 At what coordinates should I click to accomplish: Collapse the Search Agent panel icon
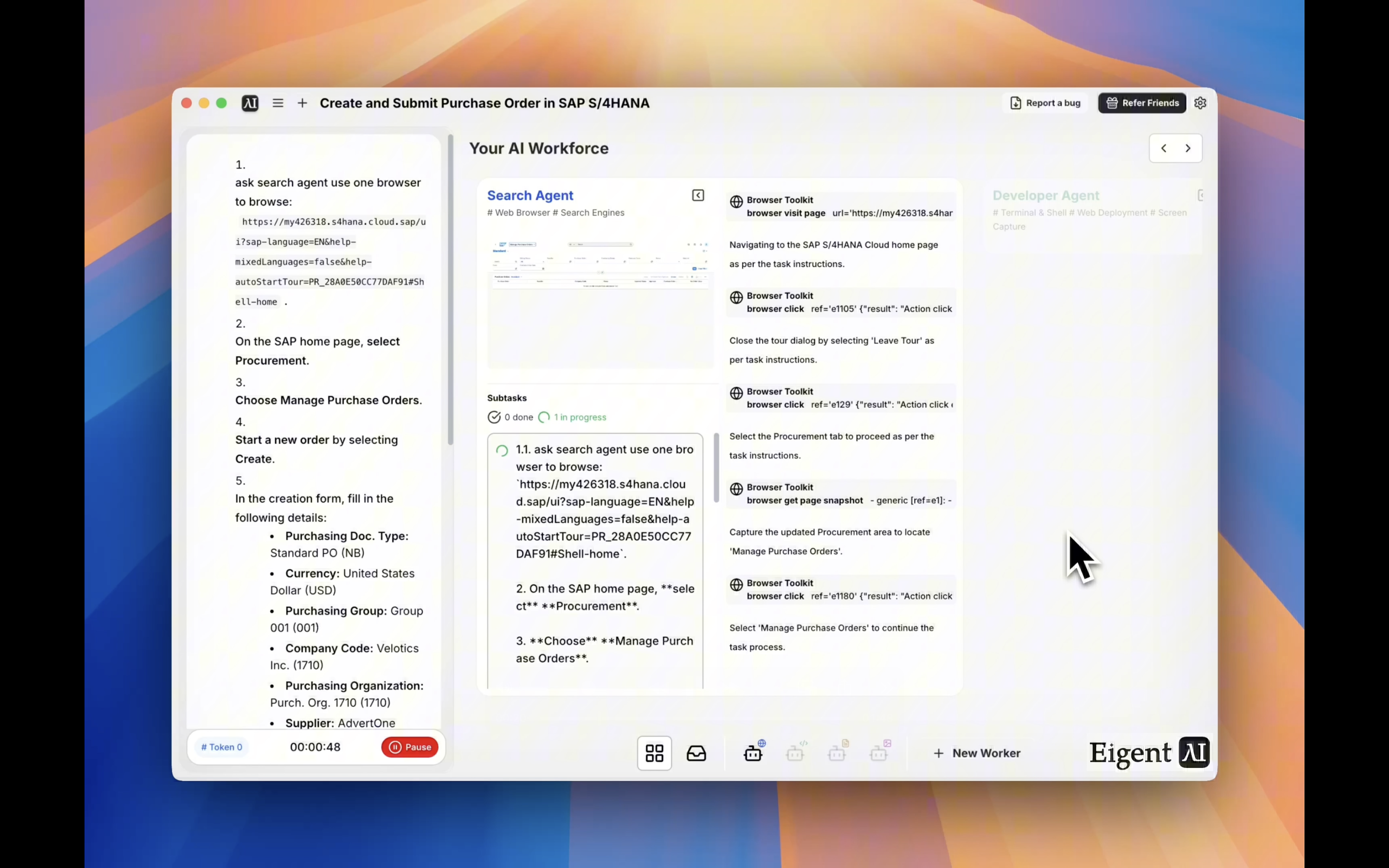pos(698,196)
